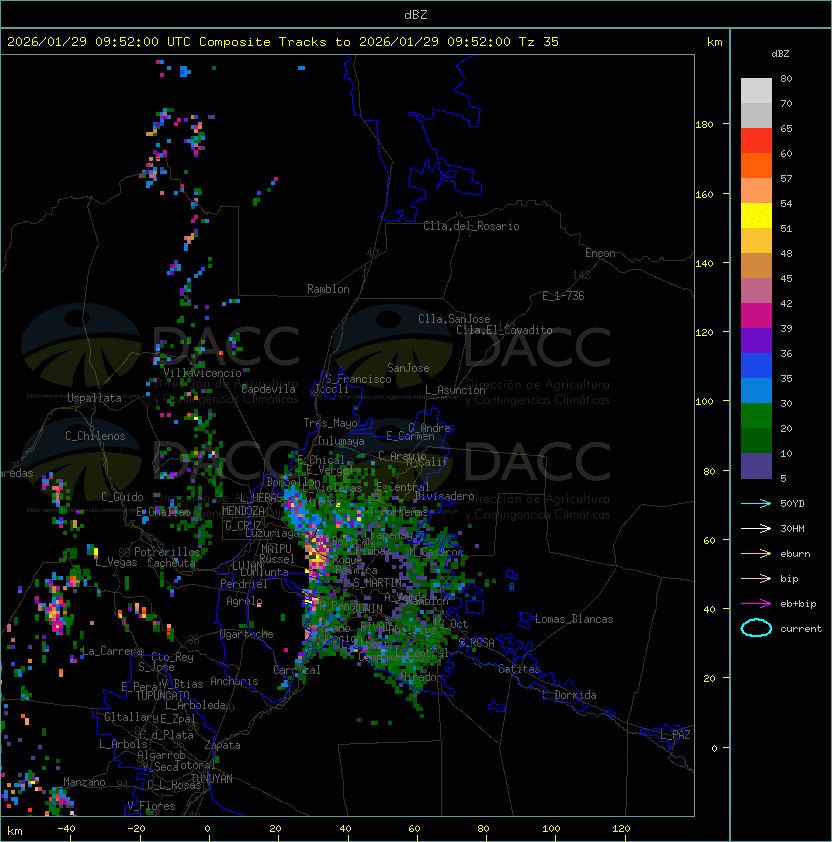This screenshot has height=842, width=832.
Task: Select the light gray 70-80 dBZ swatch
Action: click(x=756, y=91)
